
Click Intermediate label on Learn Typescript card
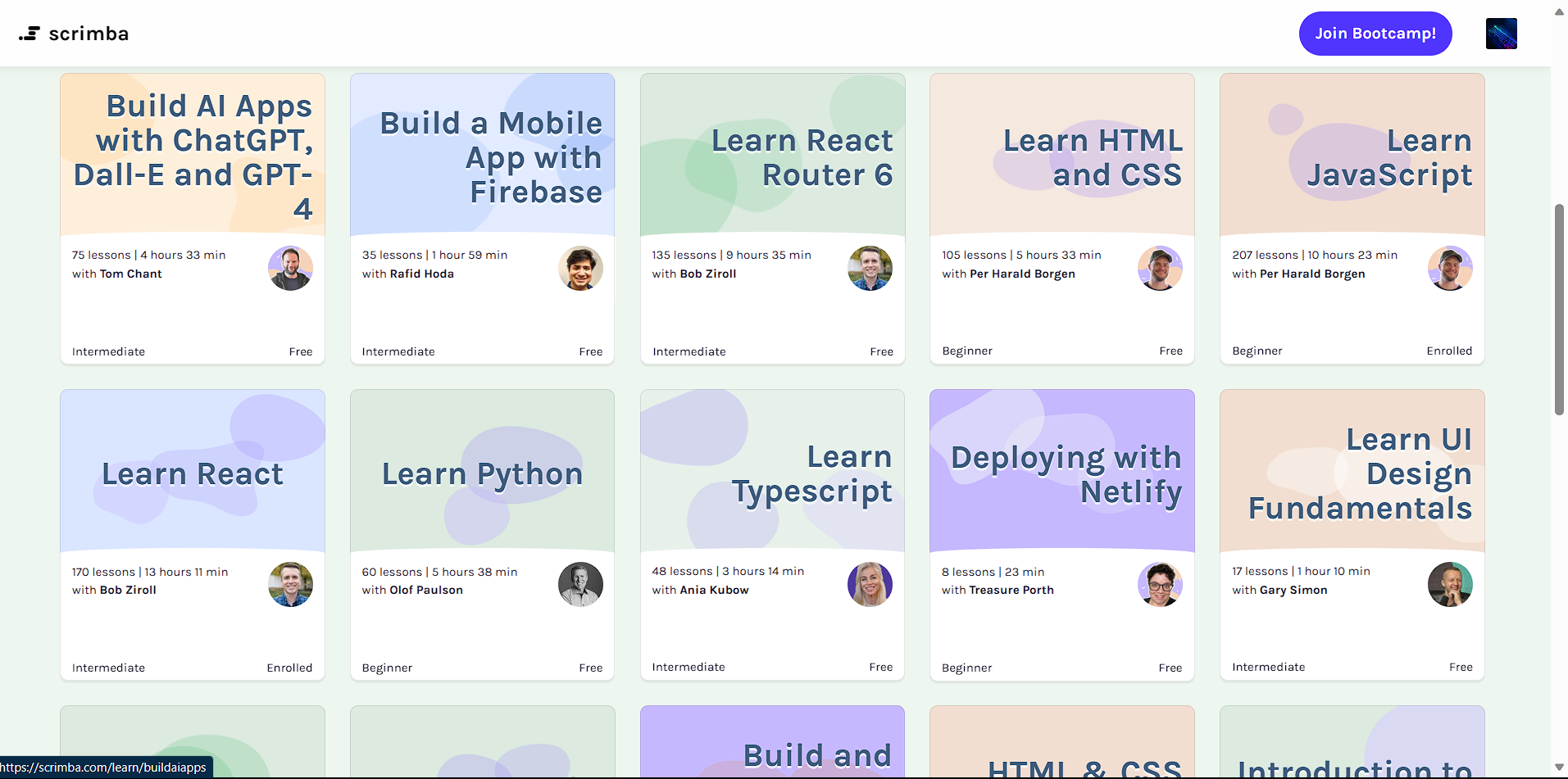(x=689, y=667)
